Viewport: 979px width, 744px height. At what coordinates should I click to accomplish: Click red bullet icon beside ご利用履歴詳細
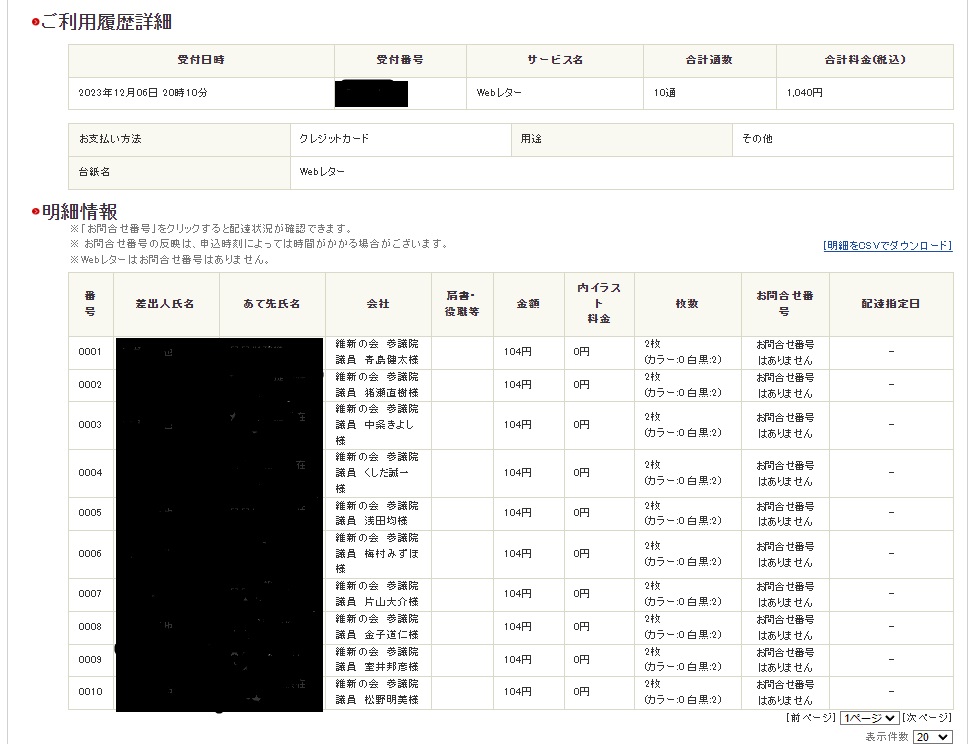(35, 23)
